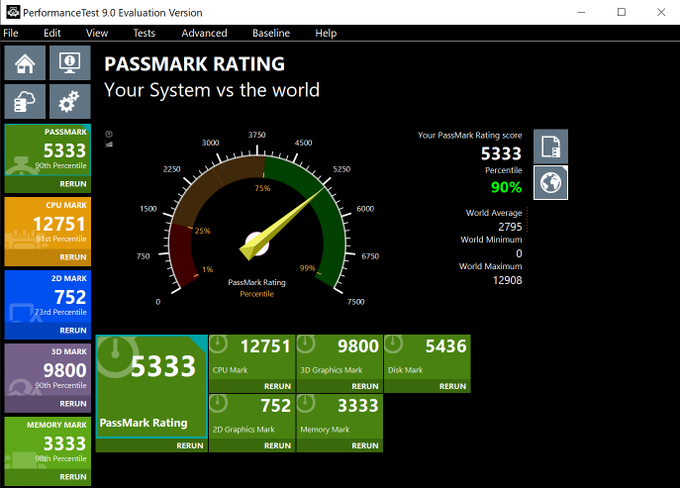Click the Memory Mark 3333 bottom tile
680x488 pixels.
pos(340,416)
